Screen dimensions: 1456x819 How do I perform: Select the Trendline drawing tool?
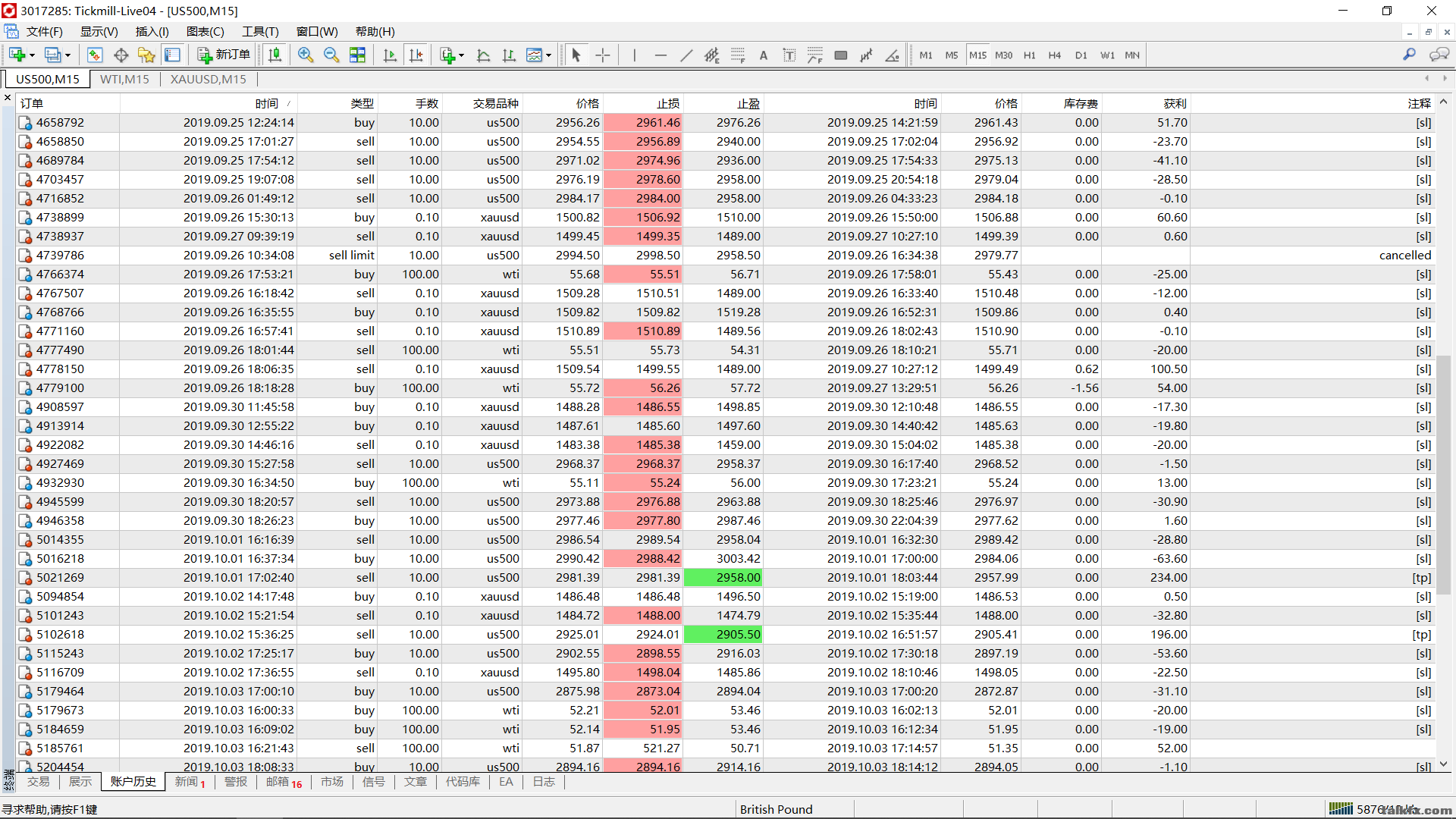(x=686, y=55)
